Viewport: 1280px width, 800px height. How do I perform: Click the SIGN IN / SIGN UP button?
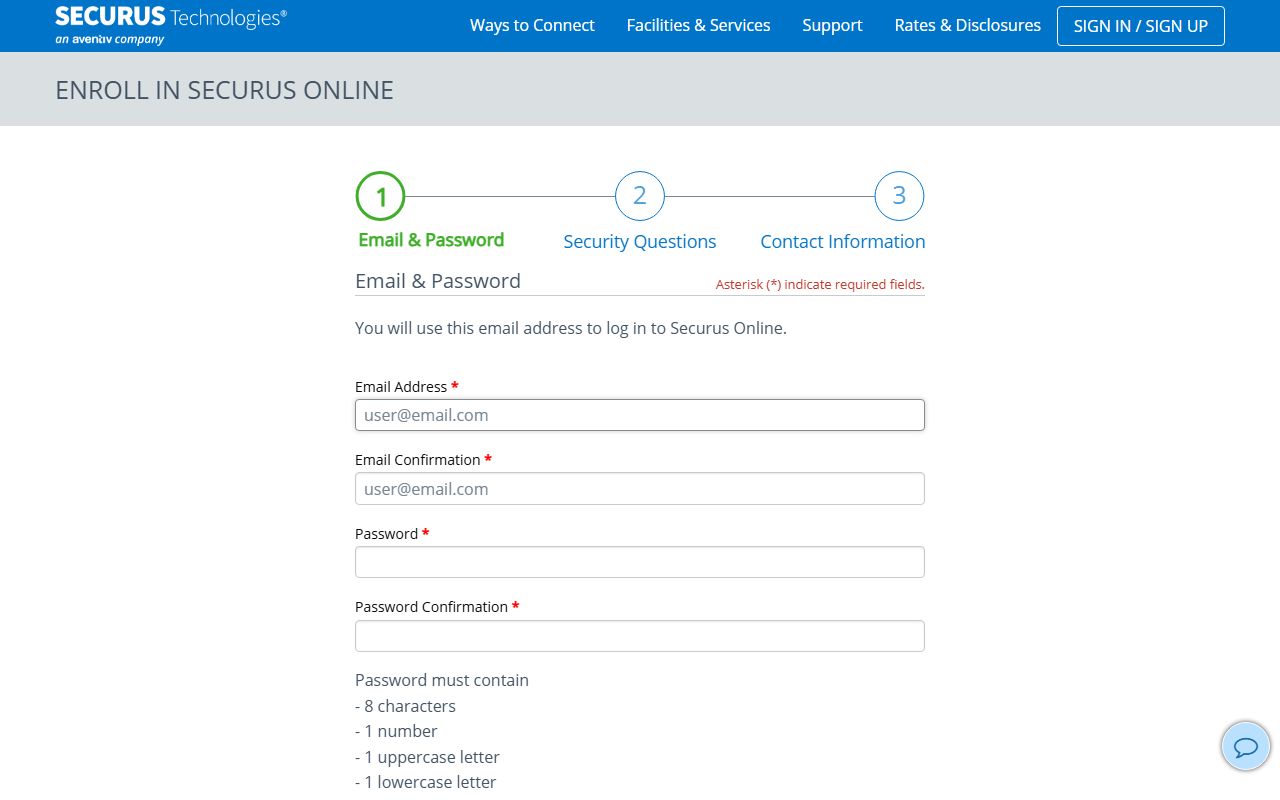coord(1141,26)
